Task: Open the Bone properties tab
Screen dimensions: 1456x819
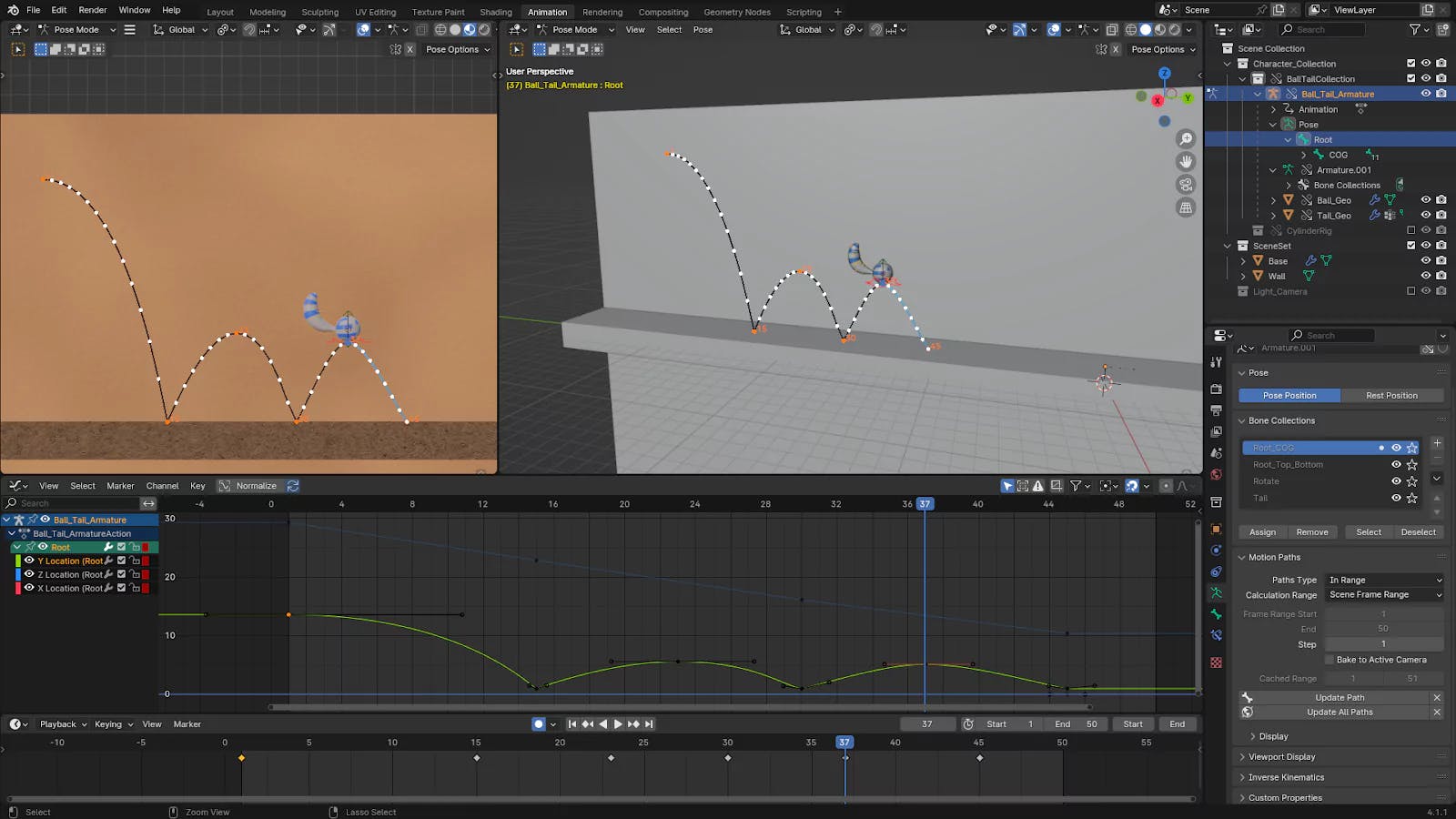Action: pos(1216,614)
